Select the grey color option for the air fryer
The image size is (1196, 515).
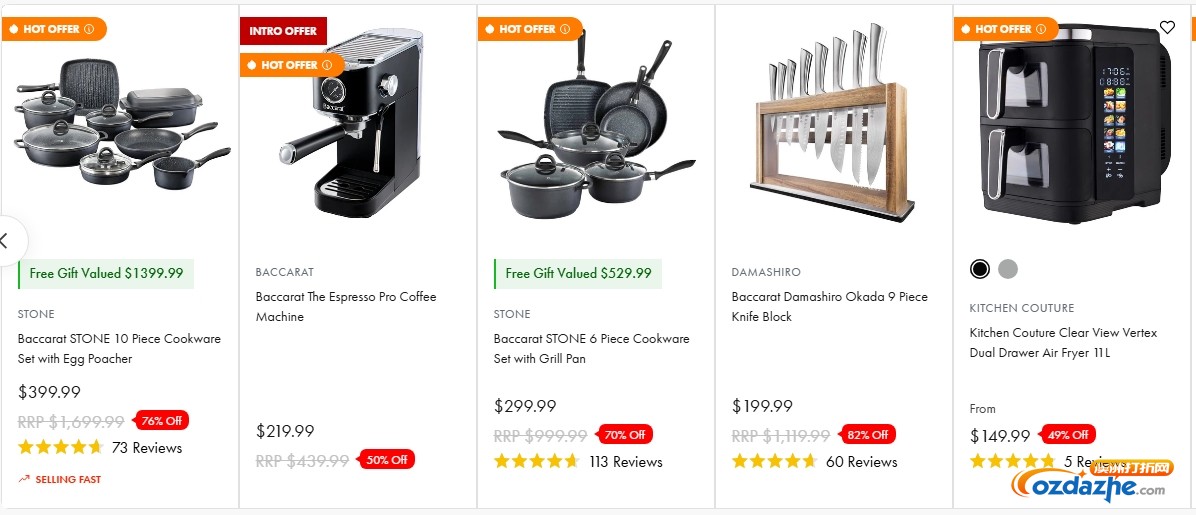click(1008, 269)
